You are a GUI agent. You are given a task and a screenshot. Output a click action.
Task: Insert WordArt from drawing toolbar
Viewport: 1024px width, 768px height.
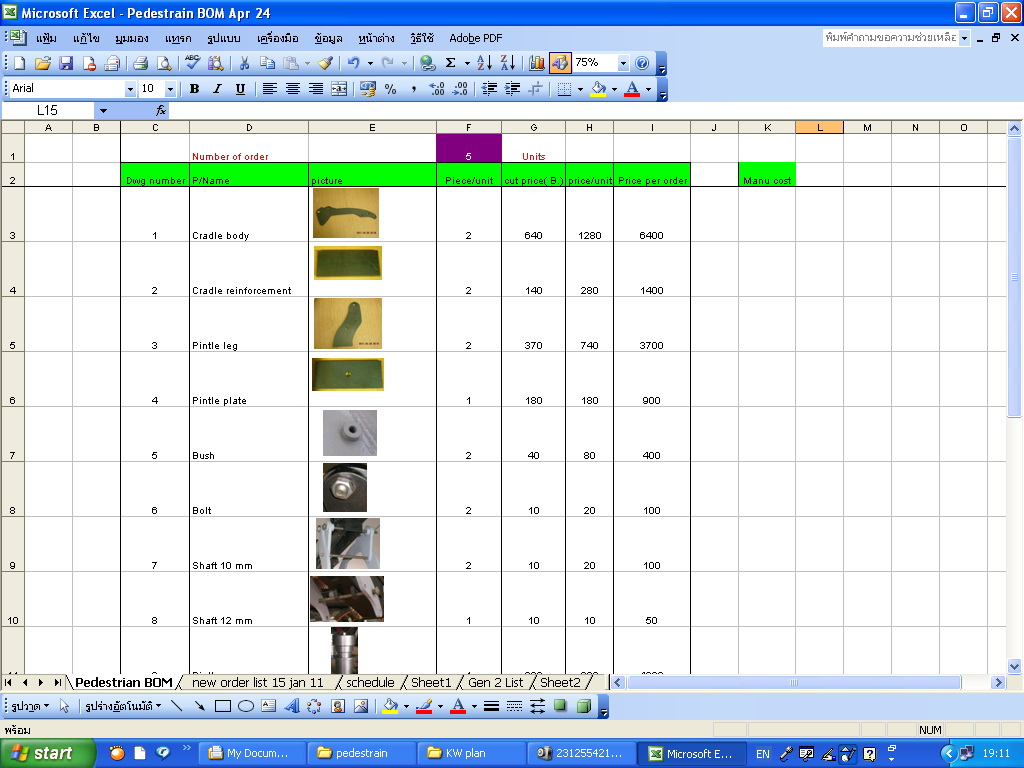point(292,706)
